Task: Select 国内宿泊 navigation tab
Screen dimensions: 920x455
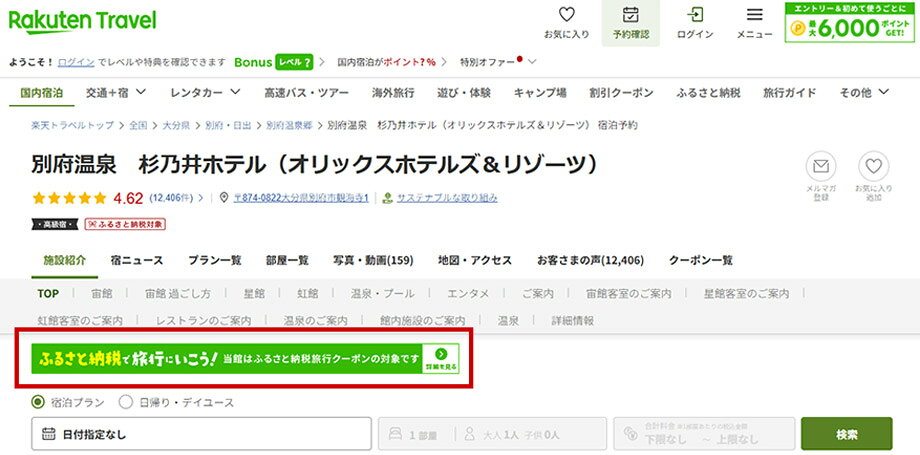Action: [x=42, y=93]
